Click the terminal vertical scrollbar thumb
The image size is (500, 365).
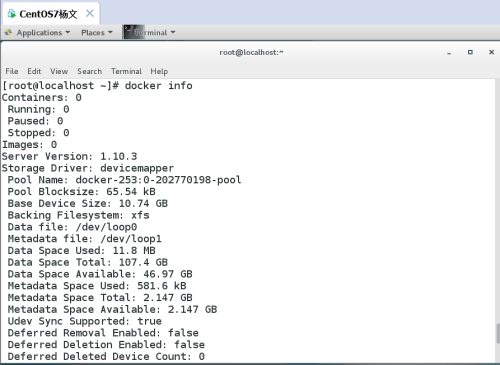(498, 333)
